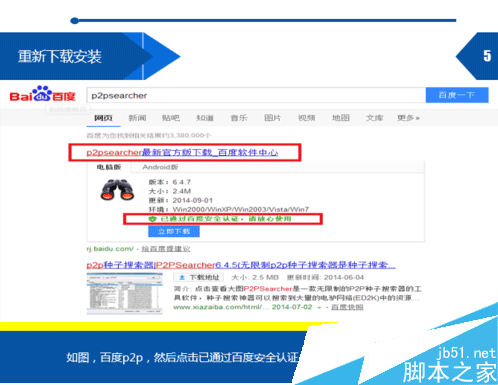Go to the 地图 map tab
The image size is (498, 385).
click(341, 118)
